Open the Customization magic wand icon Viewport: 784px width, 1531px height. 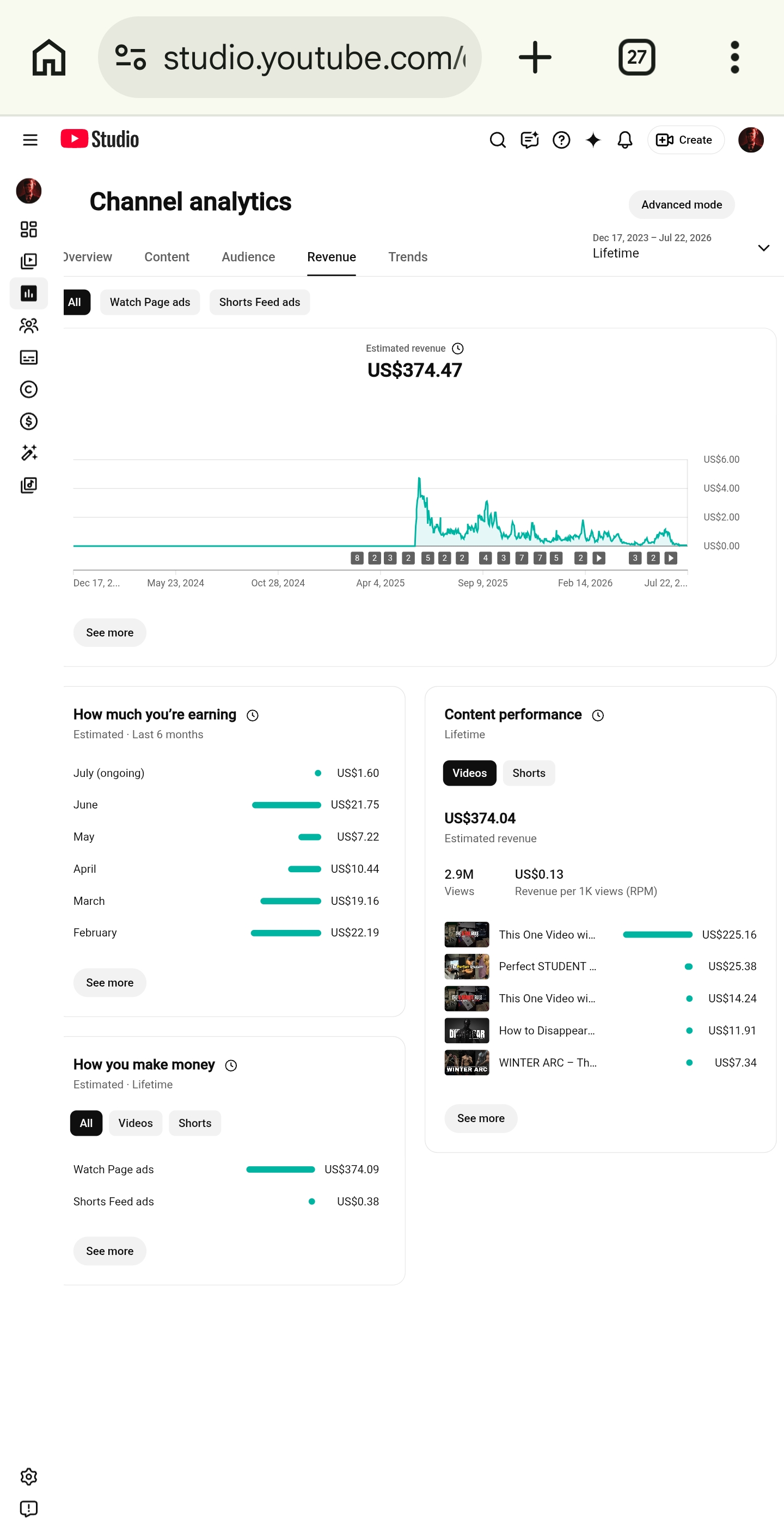point(28,454)
